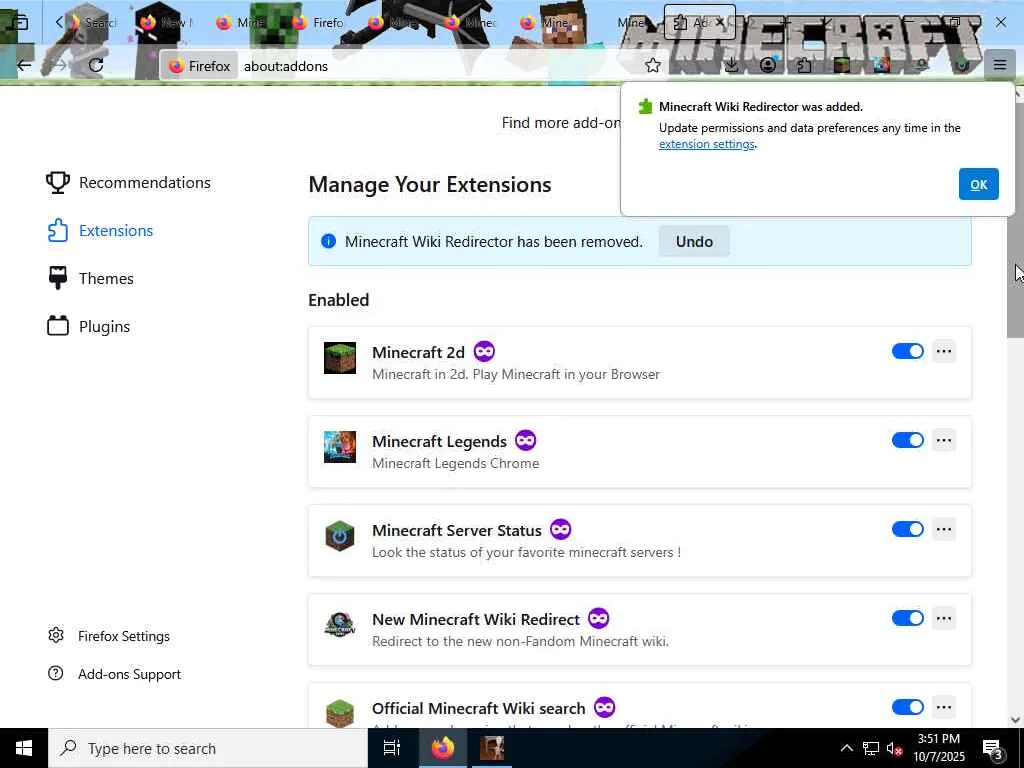1024x768 pixels.
Task: Click the Minecraft Legends extension icon
Action: coord(340,447)
